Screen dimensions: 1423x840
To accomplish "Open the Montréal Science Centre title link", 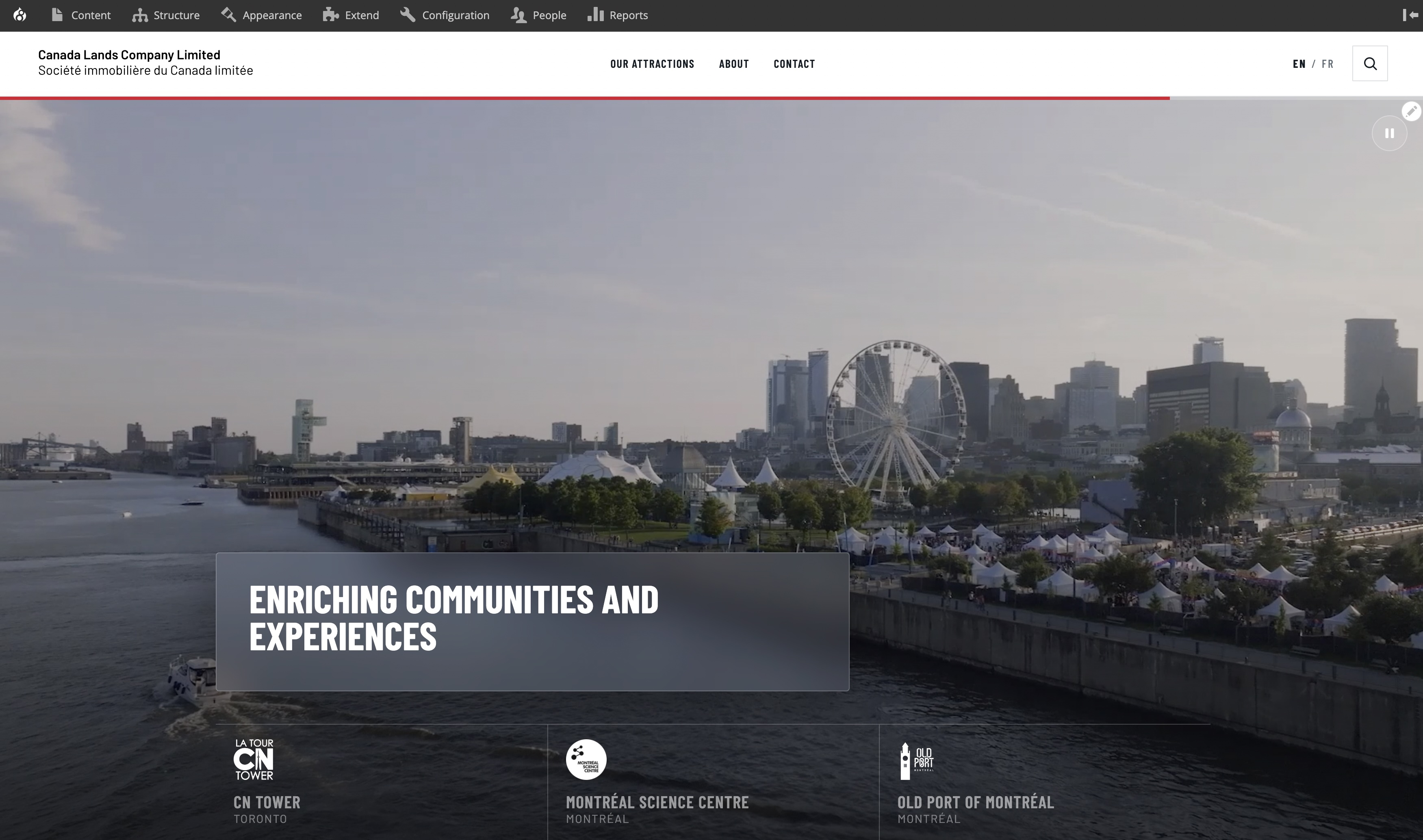I will [x=657, y=802].
